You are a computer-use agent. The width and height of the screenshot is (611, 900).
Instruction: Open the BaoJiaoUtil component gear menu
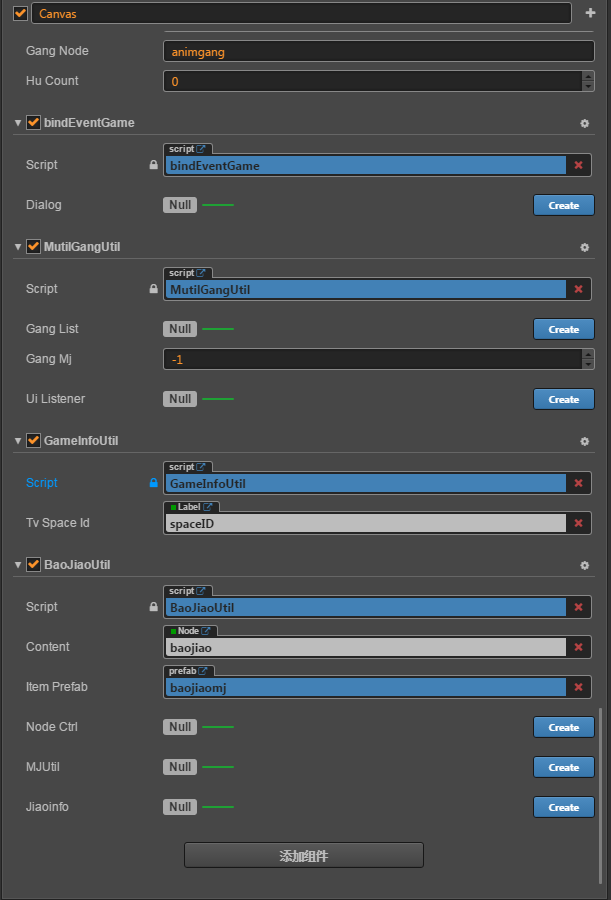click(585, 565)
